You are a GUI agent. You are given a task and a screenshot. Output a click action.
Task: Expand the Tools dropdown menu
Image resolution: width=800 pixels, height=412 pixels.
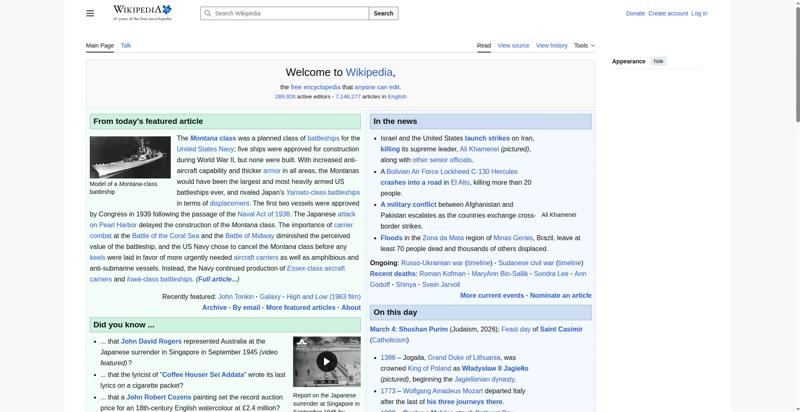pyautogui.click(x=584, y=45)
